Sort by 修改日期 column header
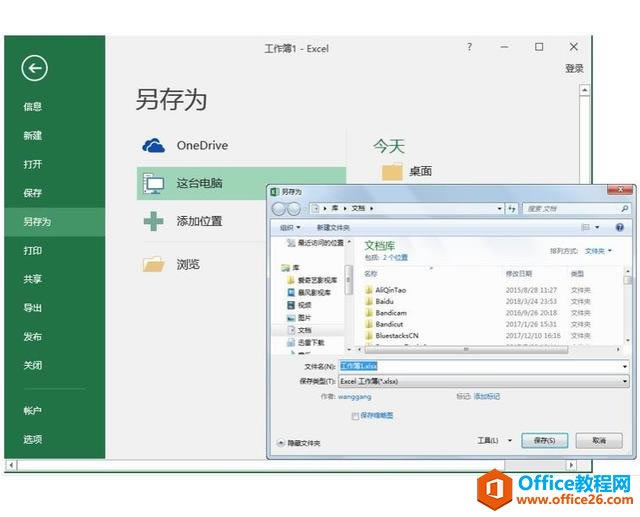Screen dimensions: 640x517 point(519,274)
